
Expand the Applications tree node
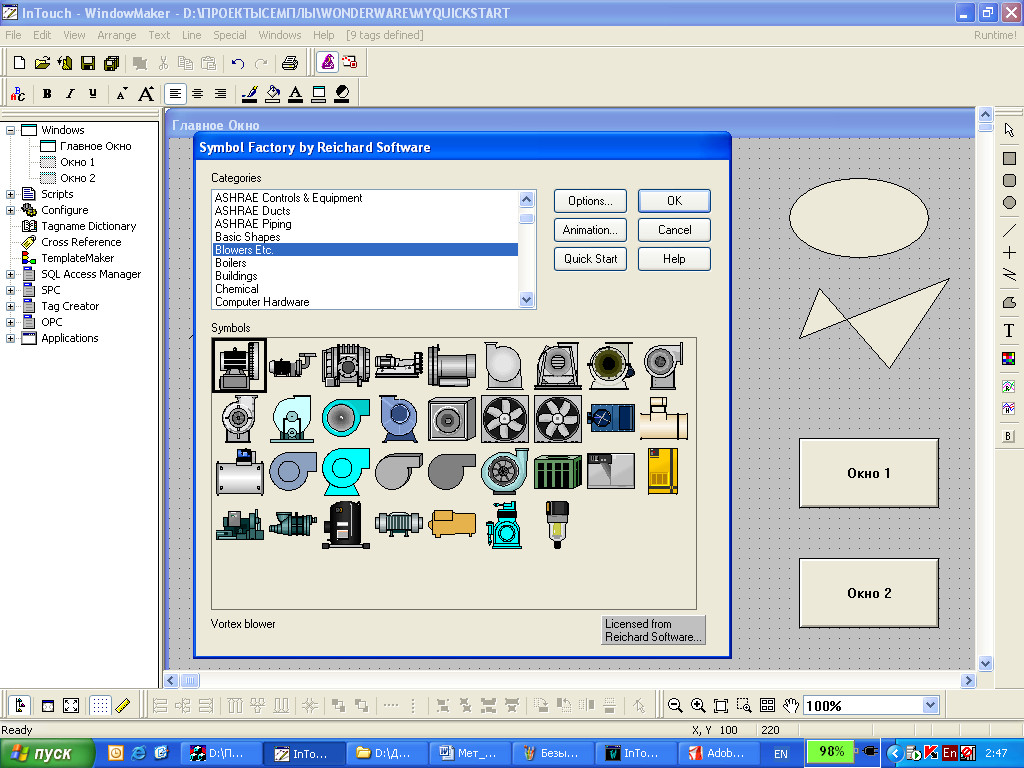[x=10, y=338]
